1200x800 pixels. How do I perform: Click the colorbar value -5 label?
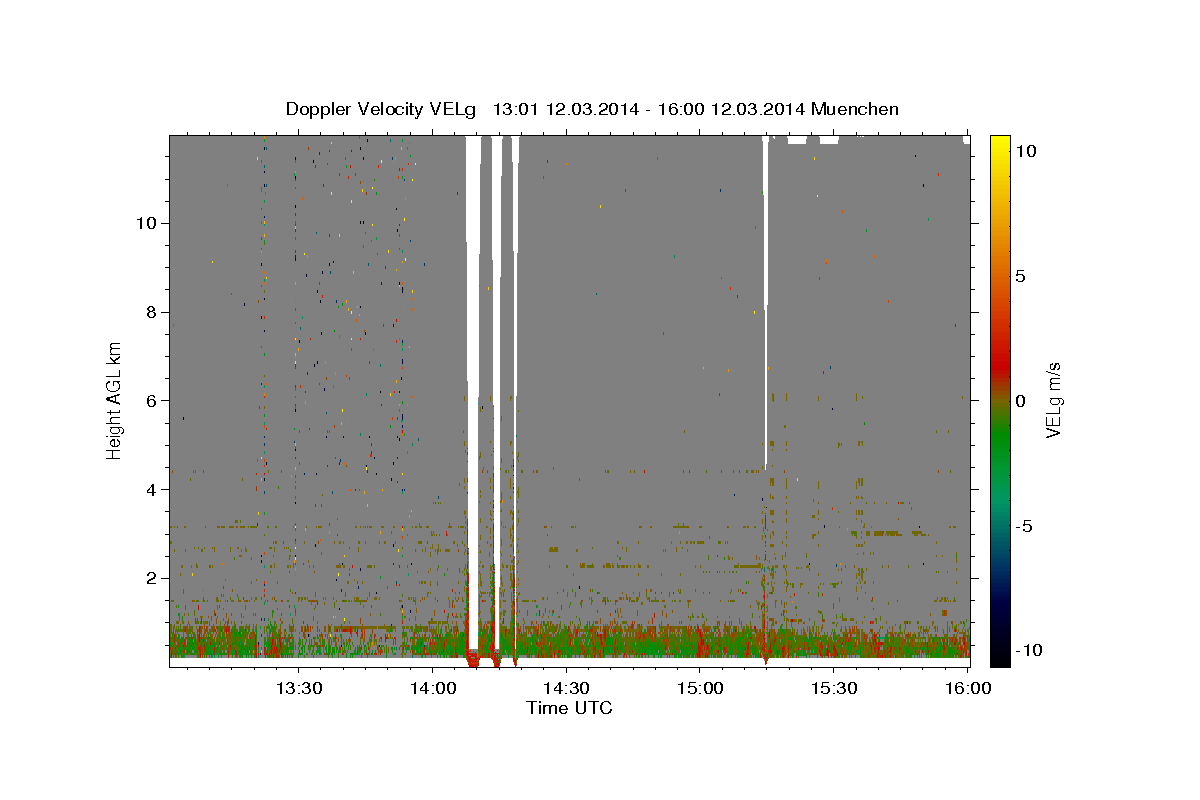tap(1024, 526)
